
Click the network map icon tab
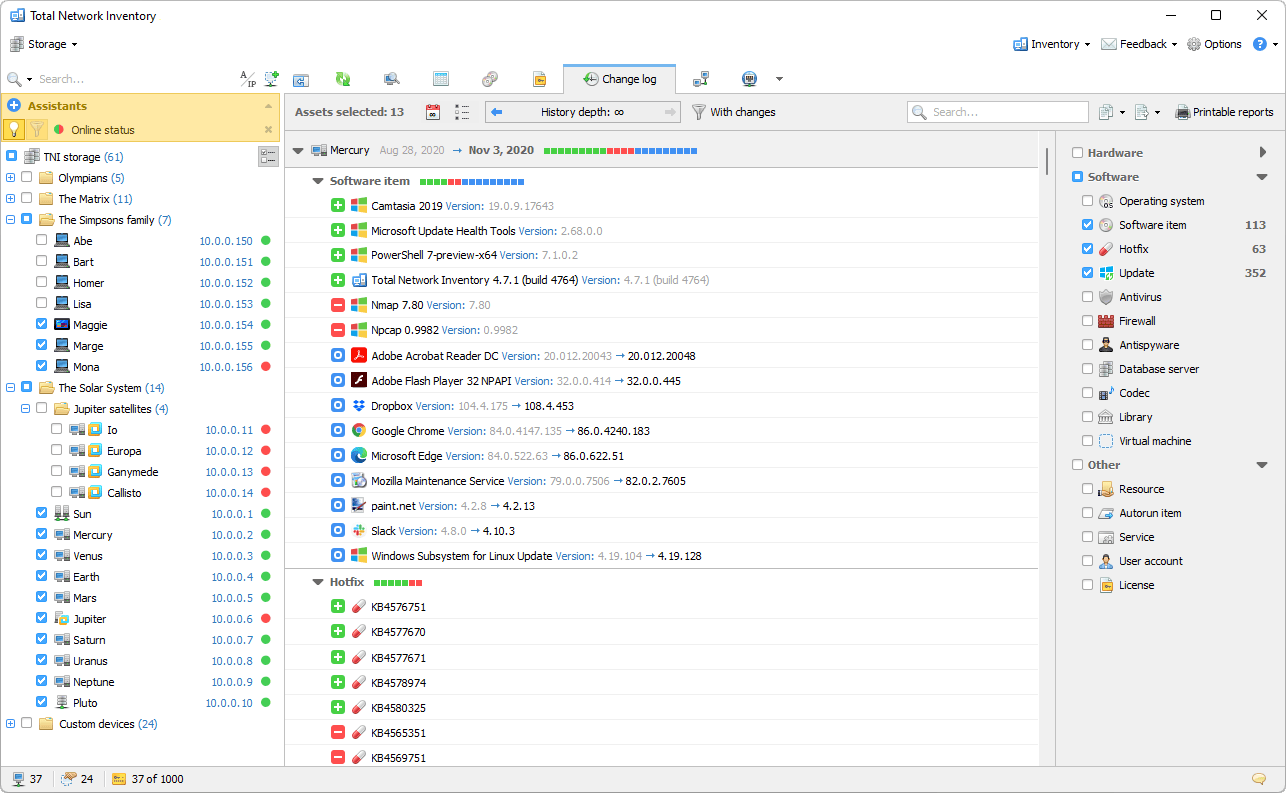pos(701,79)
